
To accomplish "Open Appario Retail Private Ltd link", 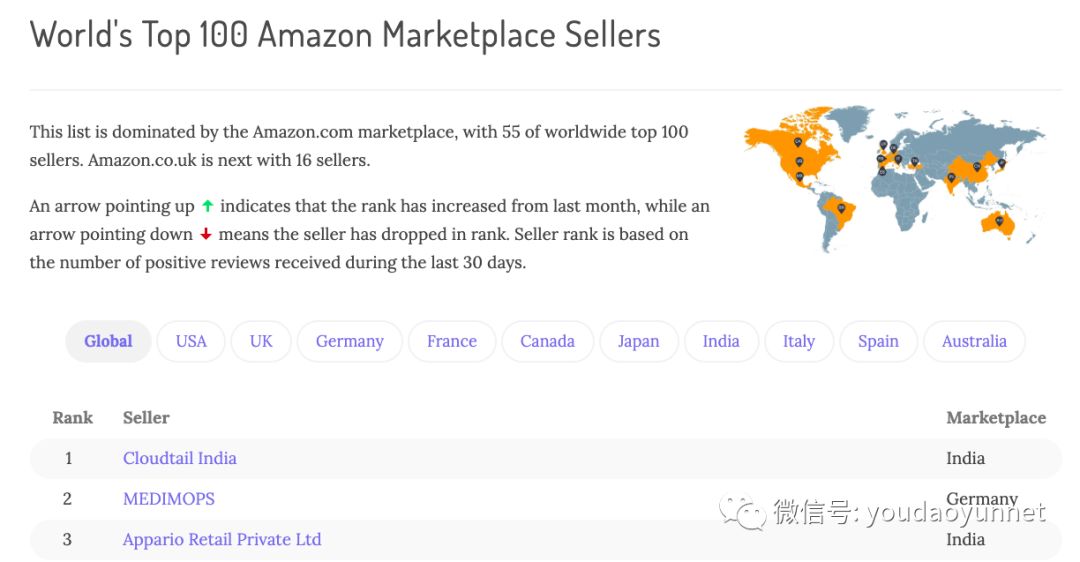I will pos(222,539).
